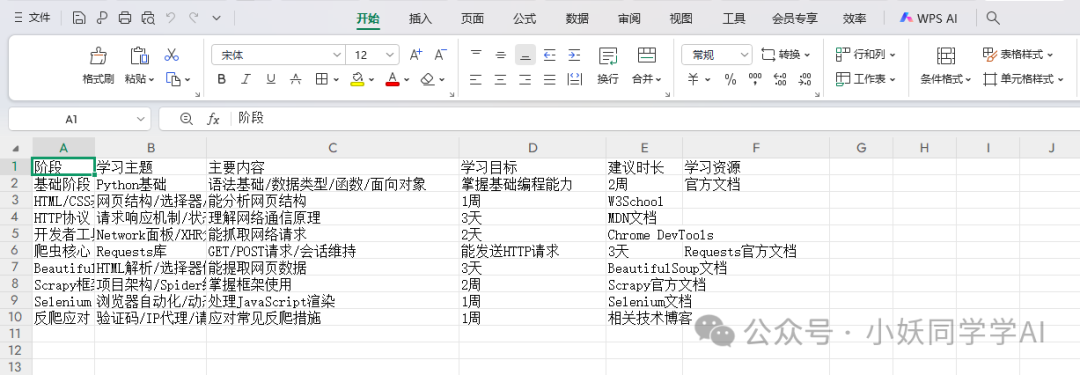Click the Cut scissors icon
1080x375 pixels.
point(172,54)
